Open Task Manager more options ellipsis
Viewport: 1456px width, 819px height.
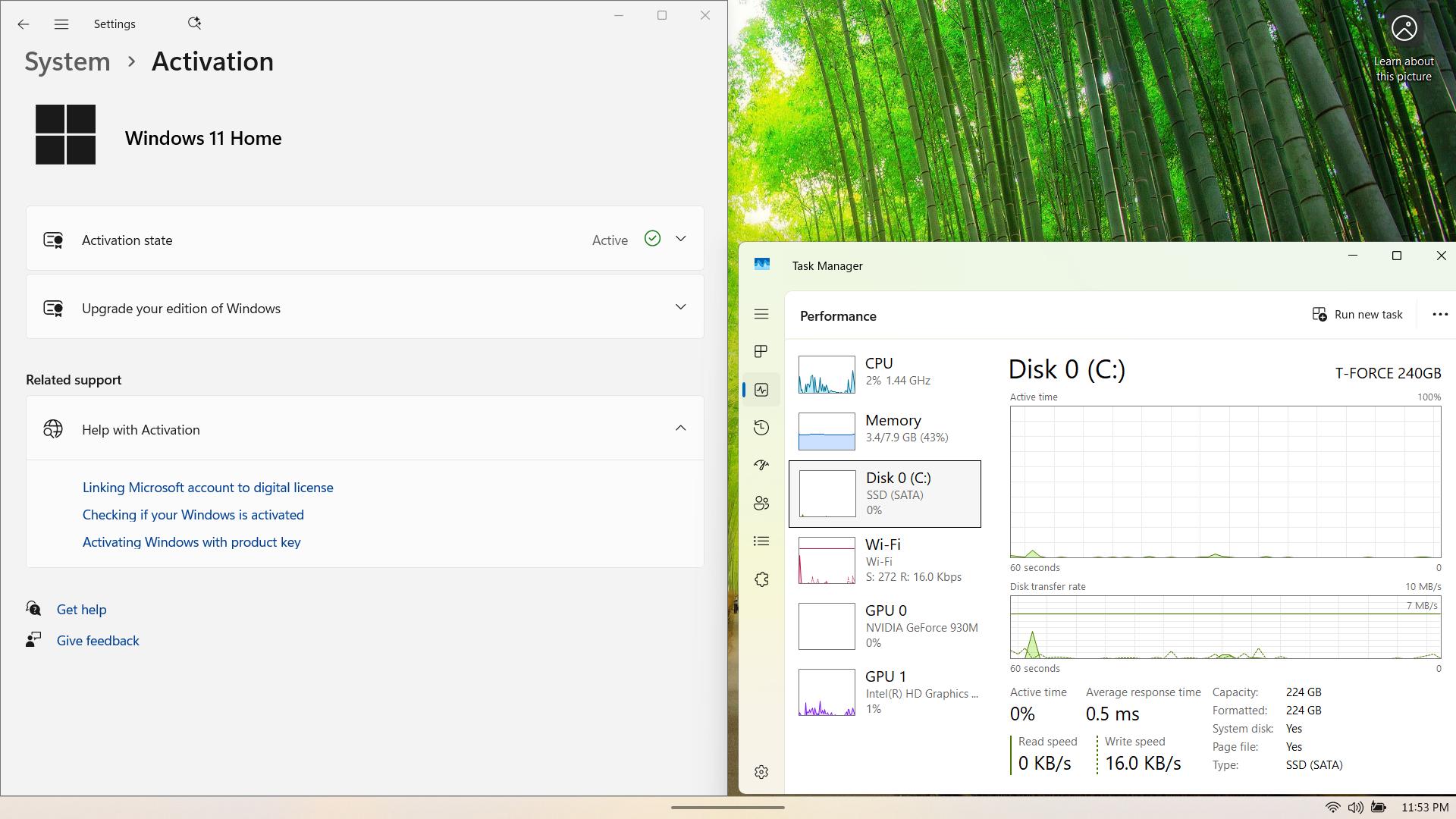1439,315
